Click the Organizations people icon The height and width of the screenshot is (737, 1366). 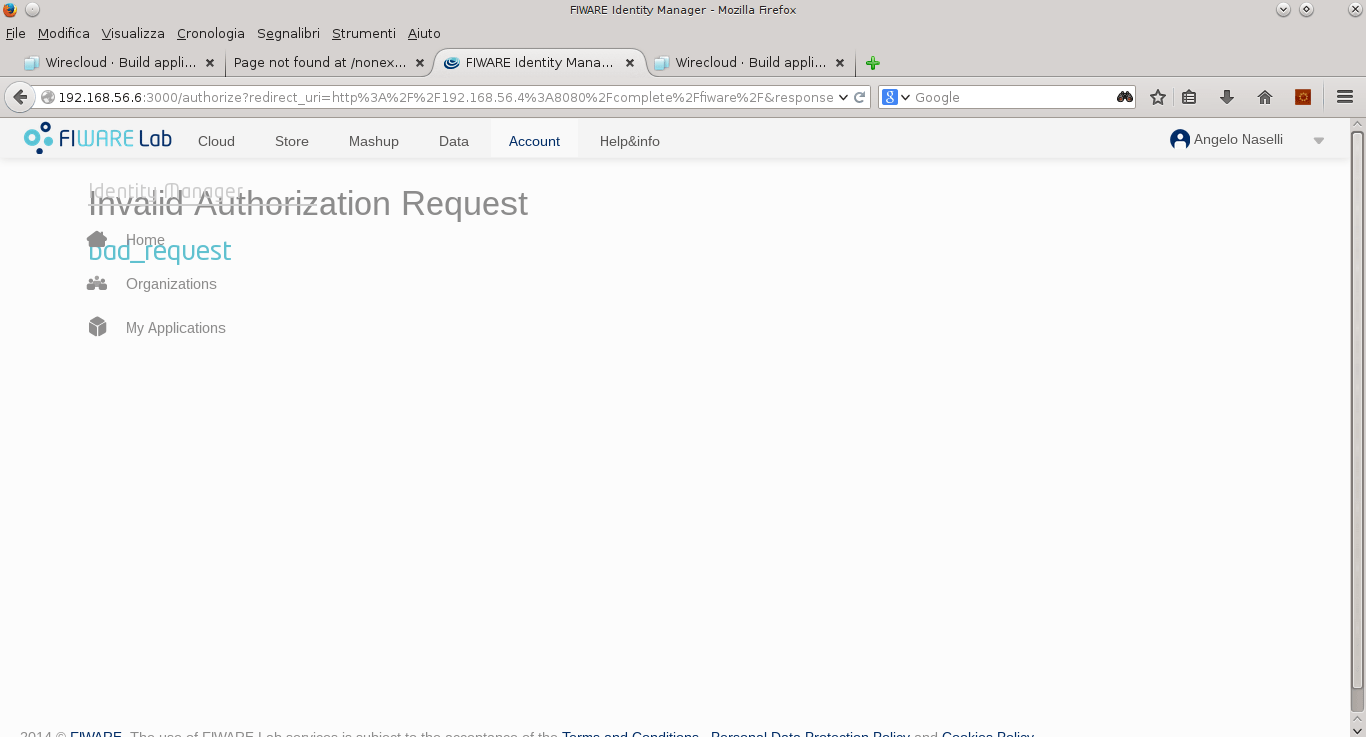[x=97, y=284]
